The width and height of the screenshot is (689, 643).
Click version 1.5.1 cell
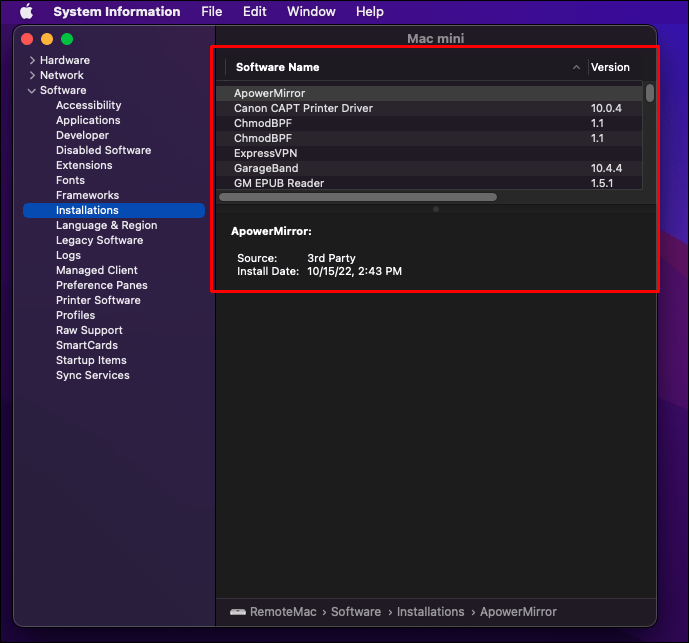(x=602, y=183)
